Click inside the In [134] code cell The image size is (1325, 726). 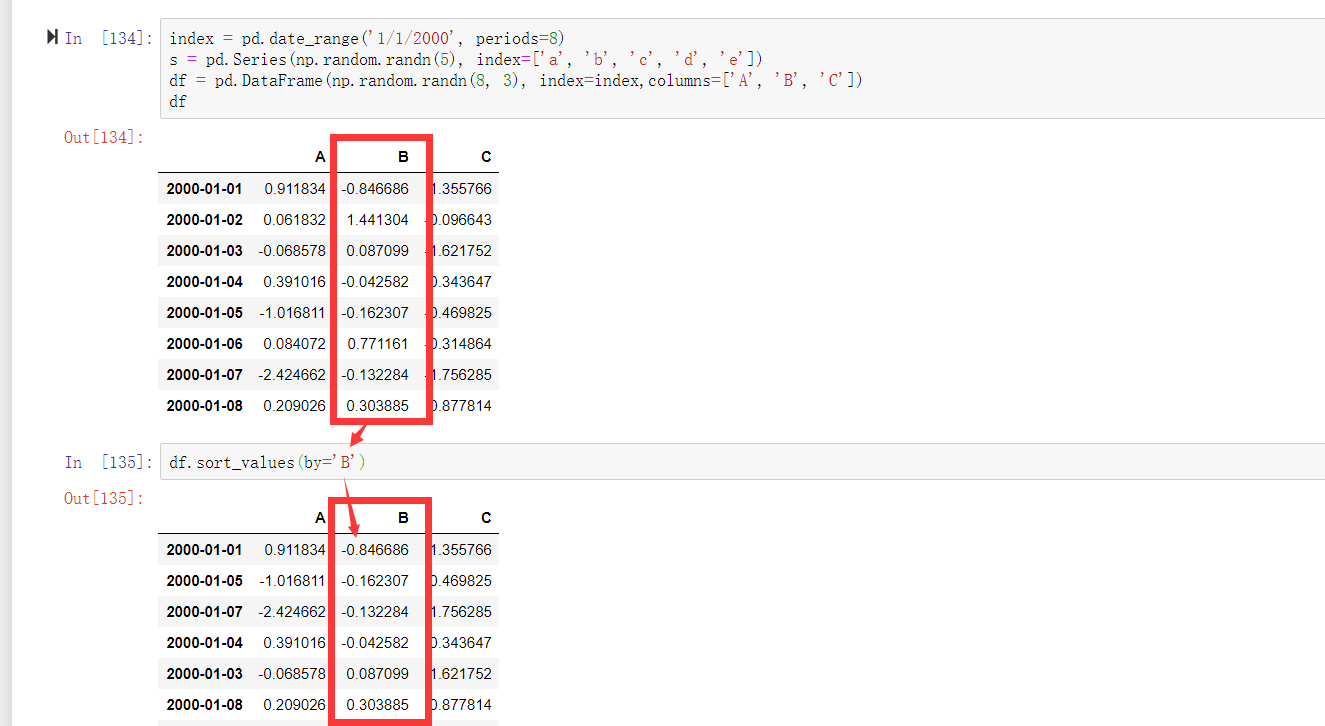coord(742,70)
